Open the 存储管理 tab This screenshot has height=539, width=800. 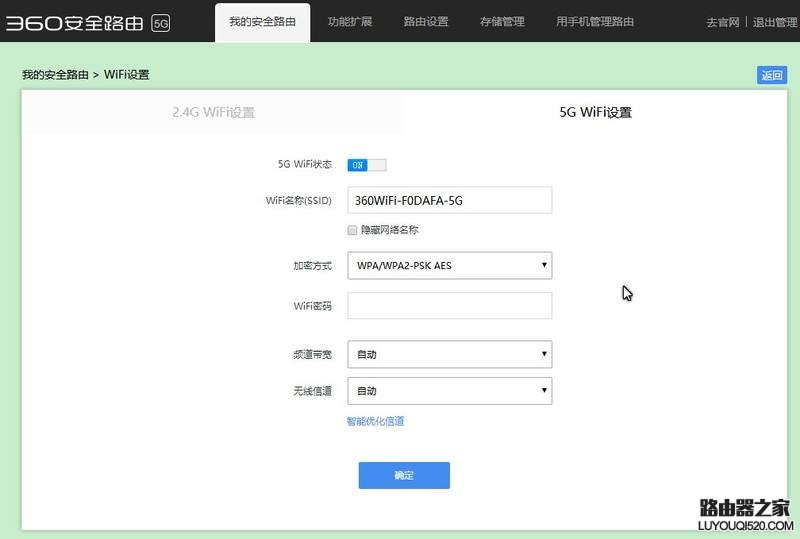click(502, 22)
